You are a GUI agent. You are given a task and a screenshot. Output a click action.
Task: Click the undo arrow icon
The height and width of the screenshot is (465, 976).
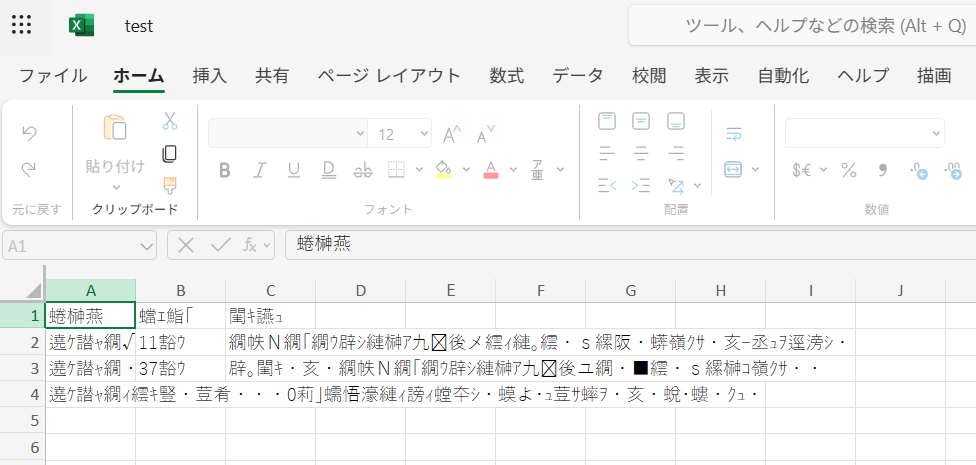[29, 133]
